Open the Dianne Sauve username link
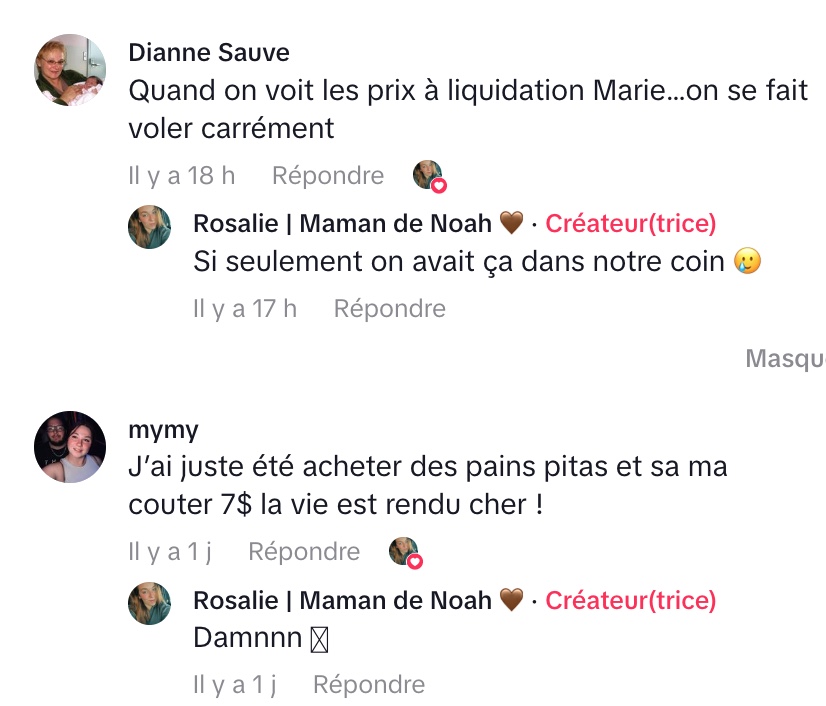This screenshot has height=706, width=826. [209, 52]
